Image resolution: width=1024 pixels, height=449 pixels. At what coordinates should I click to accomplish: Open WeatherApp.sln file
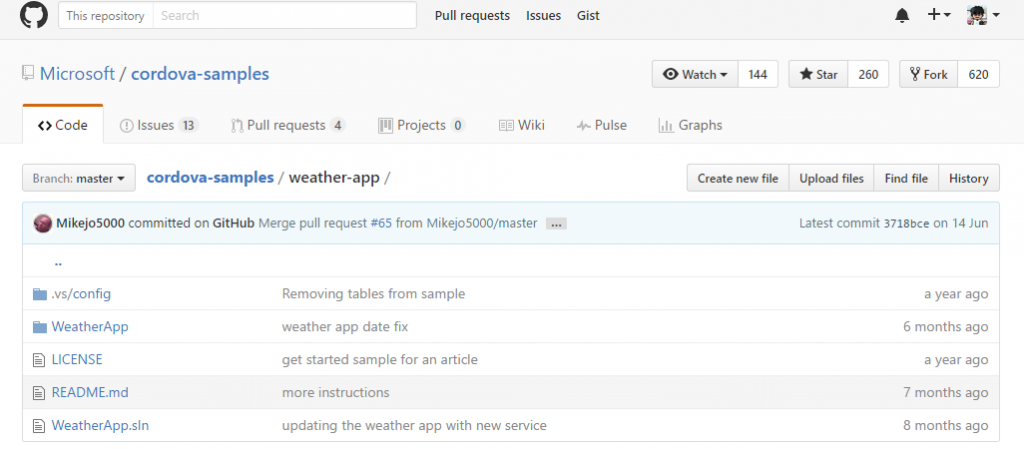(x=100, y=426)
